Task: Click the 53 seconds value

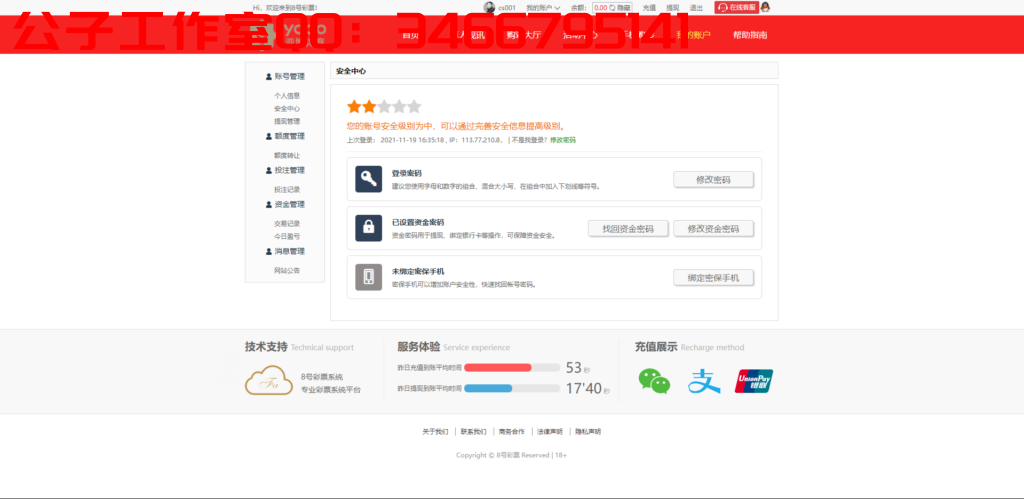Action: tap(573, 368)
